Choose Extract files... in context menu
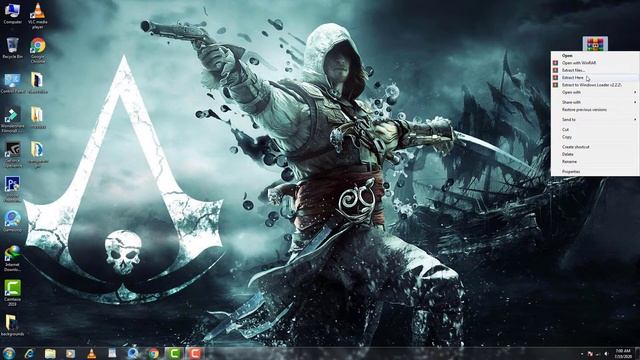Screen dimensions: 640x360 (x=595, y=70)
